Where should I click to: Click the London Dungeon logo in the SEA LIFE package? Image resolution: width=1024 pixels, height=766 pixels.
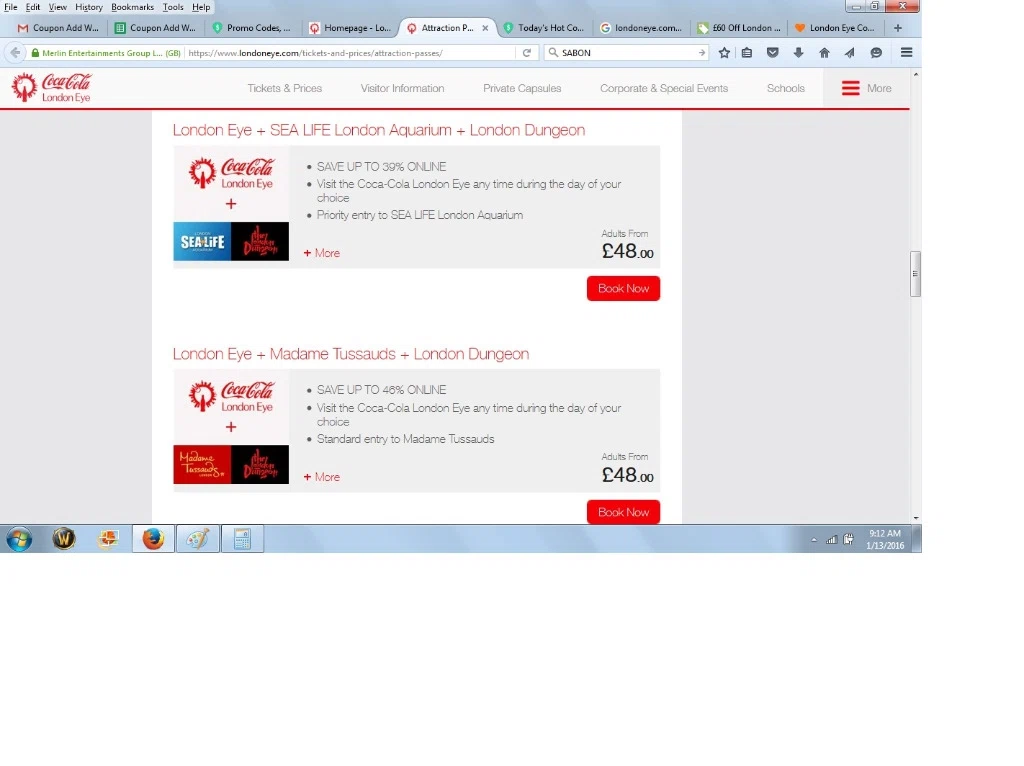coord(260,242)
